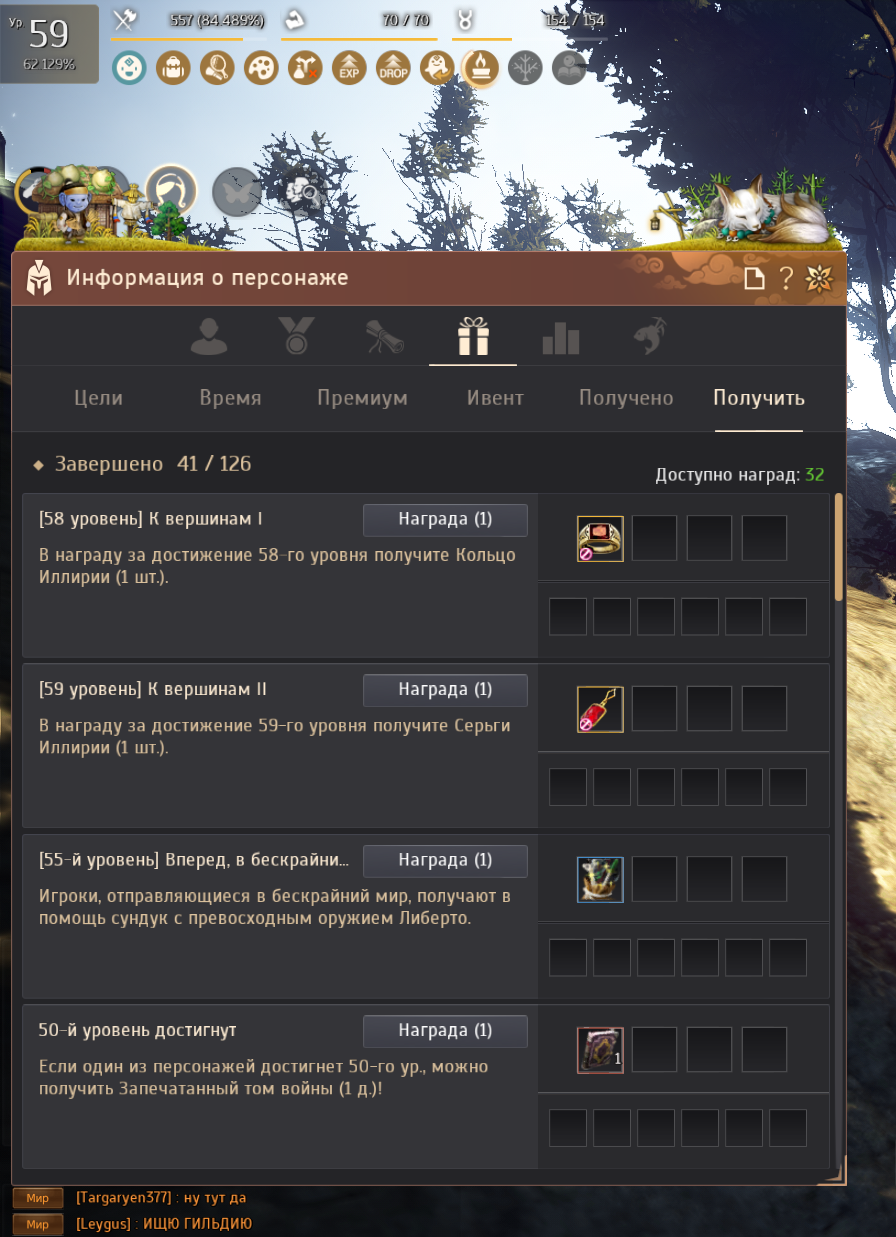Switch to the Цели tab

[x=98, y=398]
